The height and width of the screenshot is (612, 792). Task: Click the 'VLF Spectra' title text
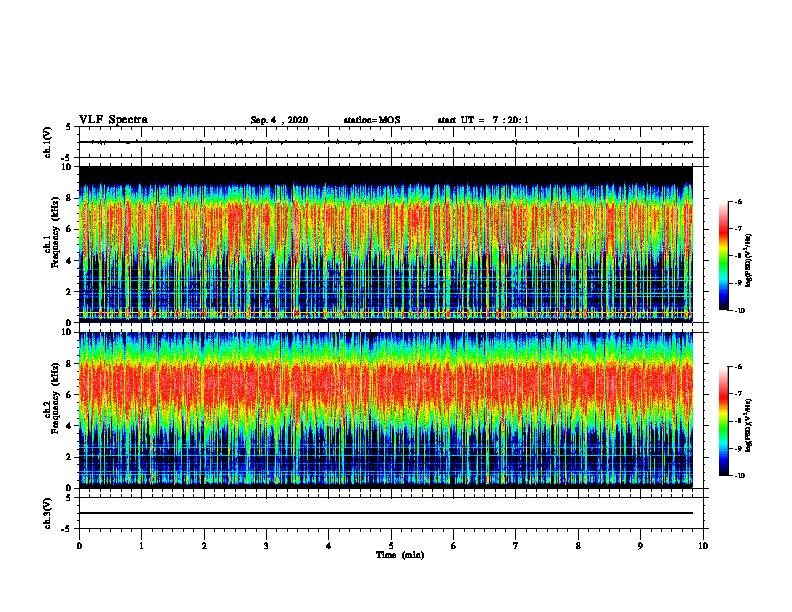coord(113,120)
